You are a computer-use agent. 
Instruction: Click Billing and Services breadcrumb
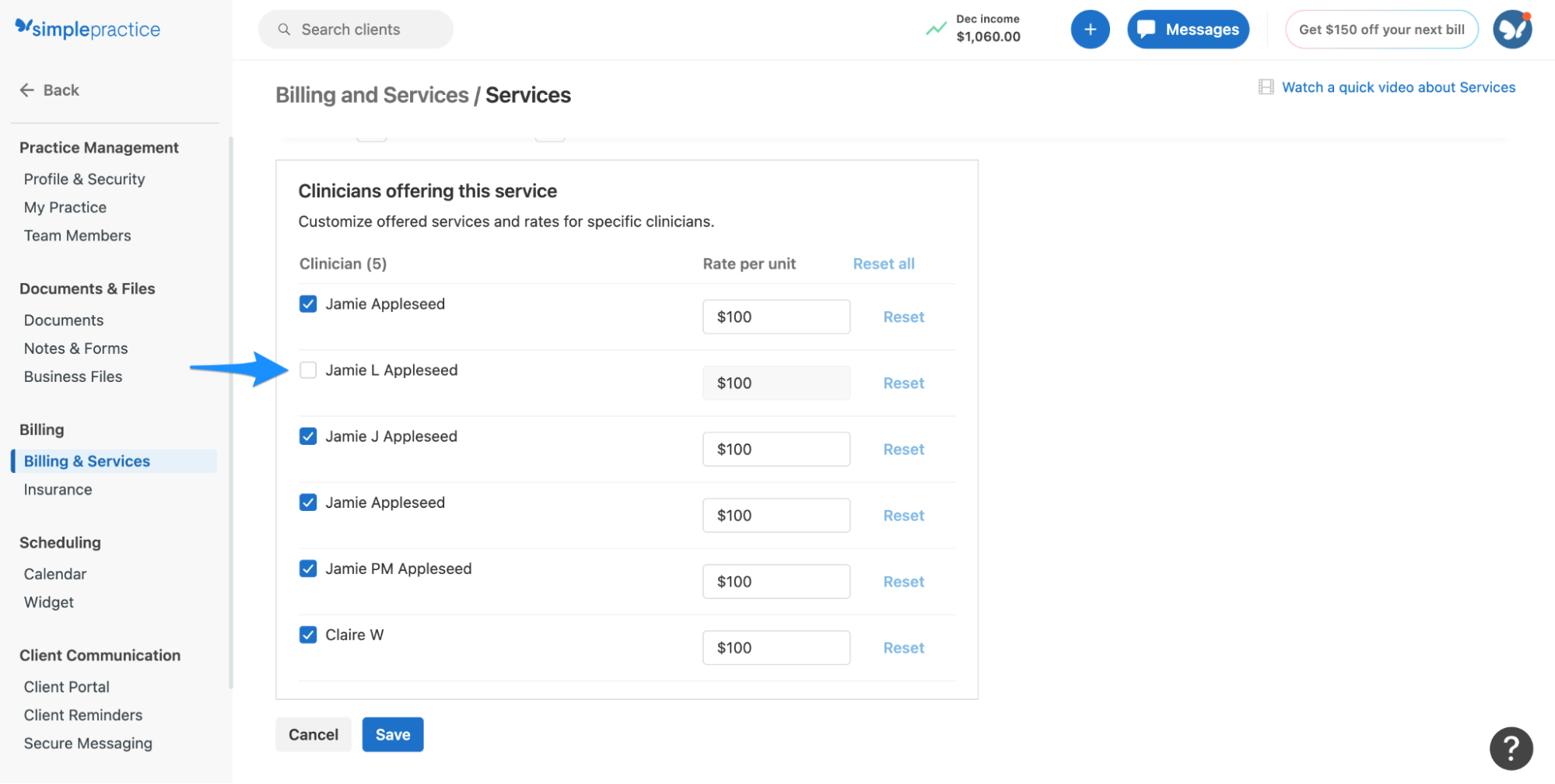372,95
